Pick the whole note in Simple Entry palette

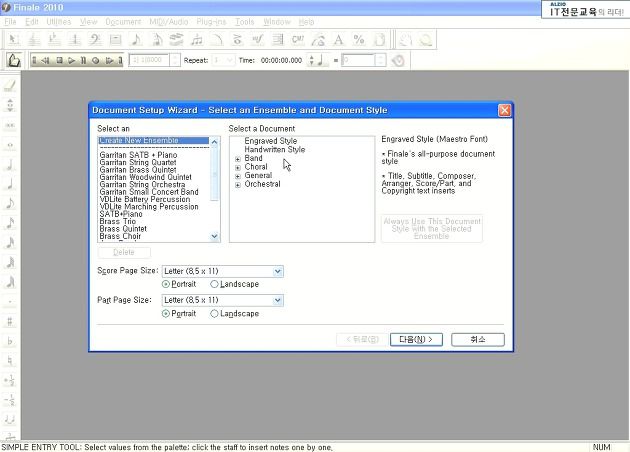pos(10,145)
